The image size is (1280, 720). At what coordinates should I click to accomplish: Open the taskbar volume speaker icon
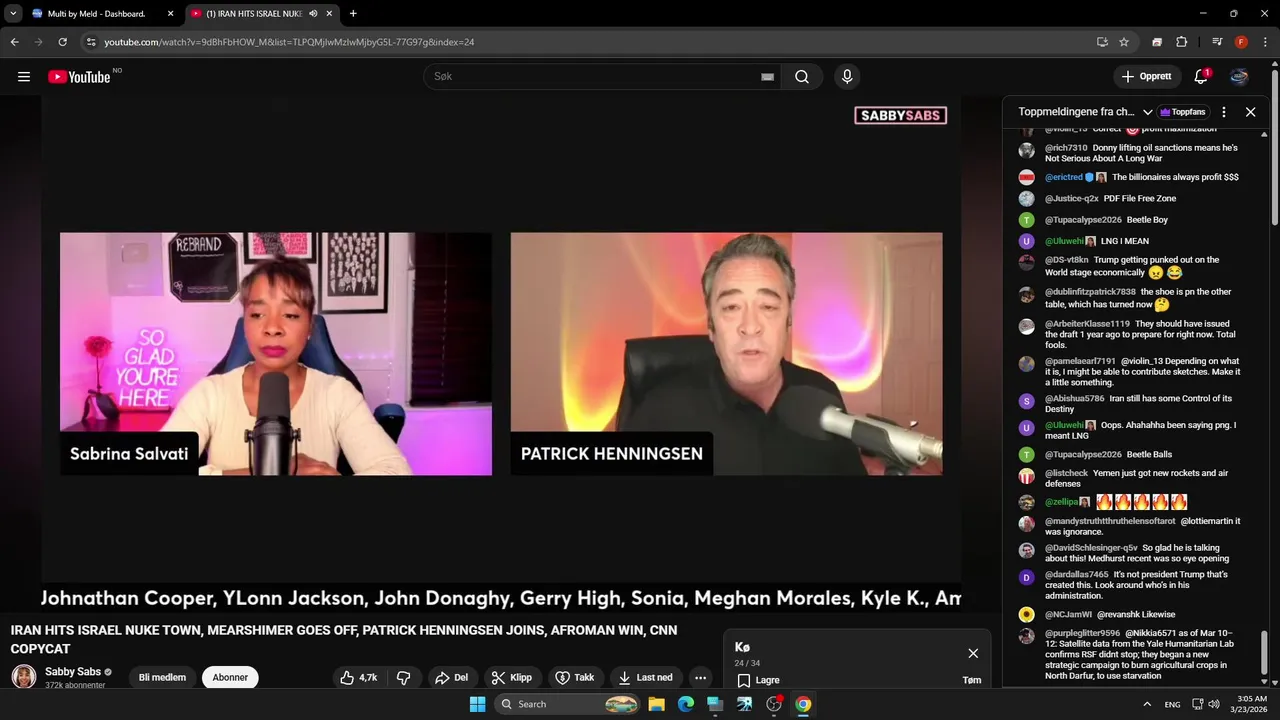[1213, 704]
